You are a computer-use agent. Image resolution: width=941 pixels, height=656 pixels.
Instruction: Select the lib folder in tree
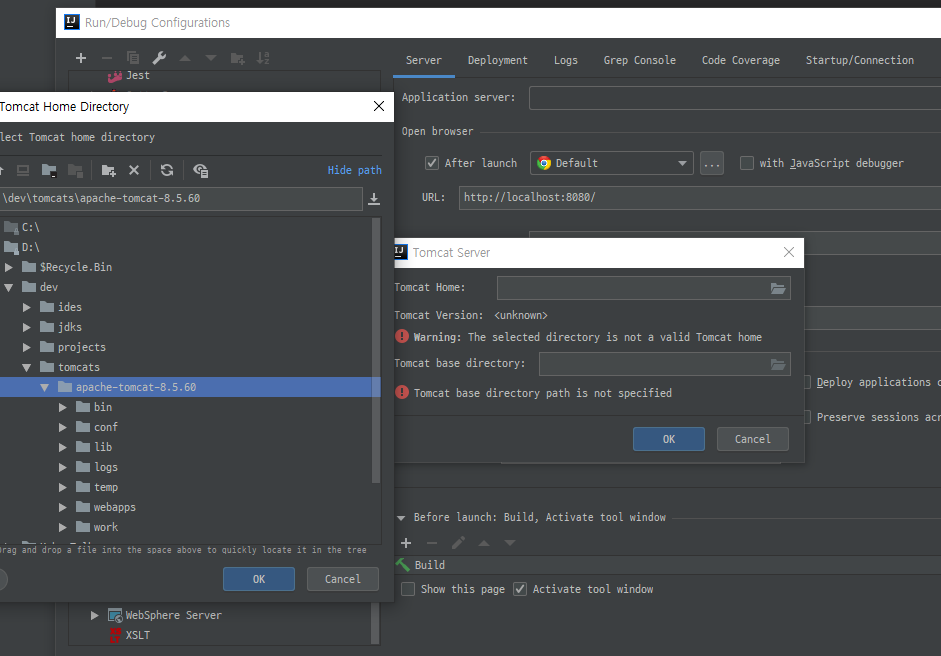(x=103, y=447)
